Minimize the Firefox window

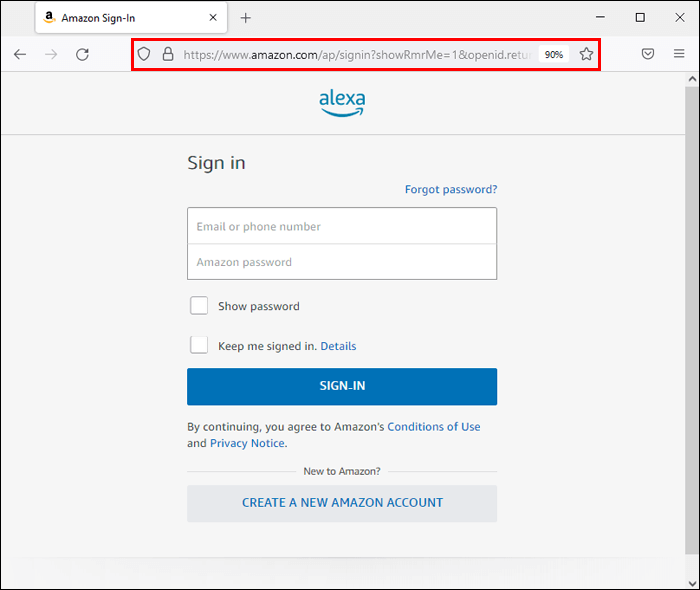pyautogui.click(x=600, y=17)
